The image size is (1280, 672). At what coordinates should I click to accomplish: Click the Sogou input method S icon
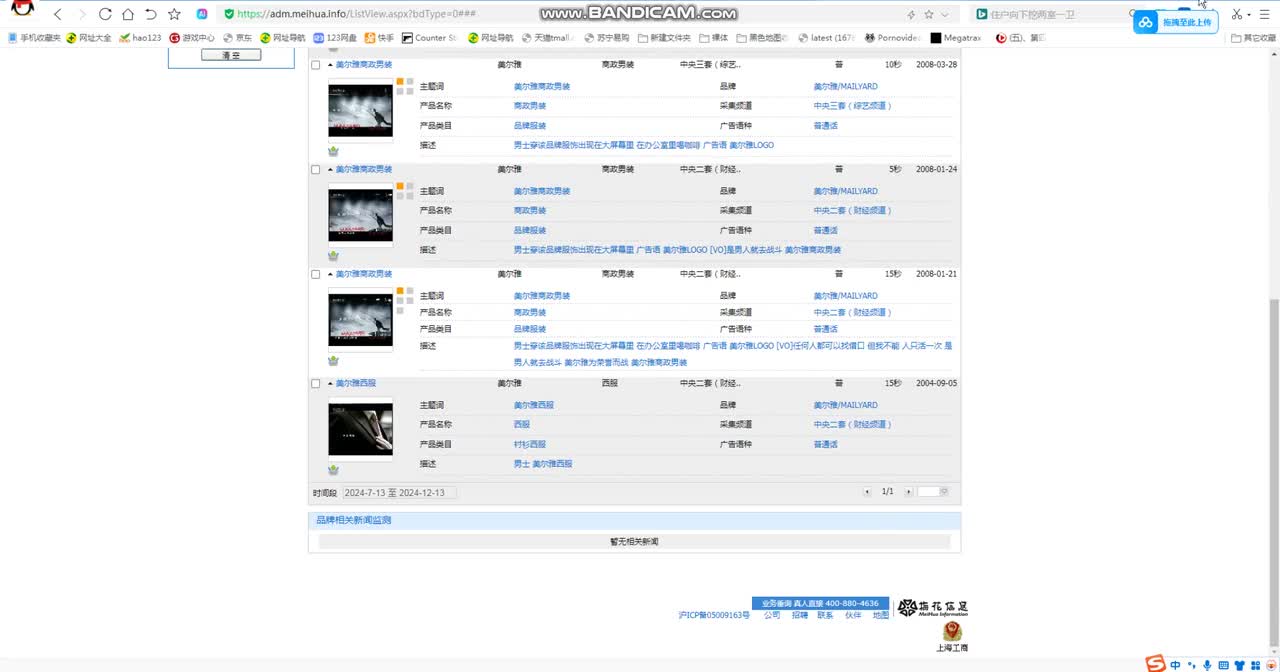tap(1155, 663)
